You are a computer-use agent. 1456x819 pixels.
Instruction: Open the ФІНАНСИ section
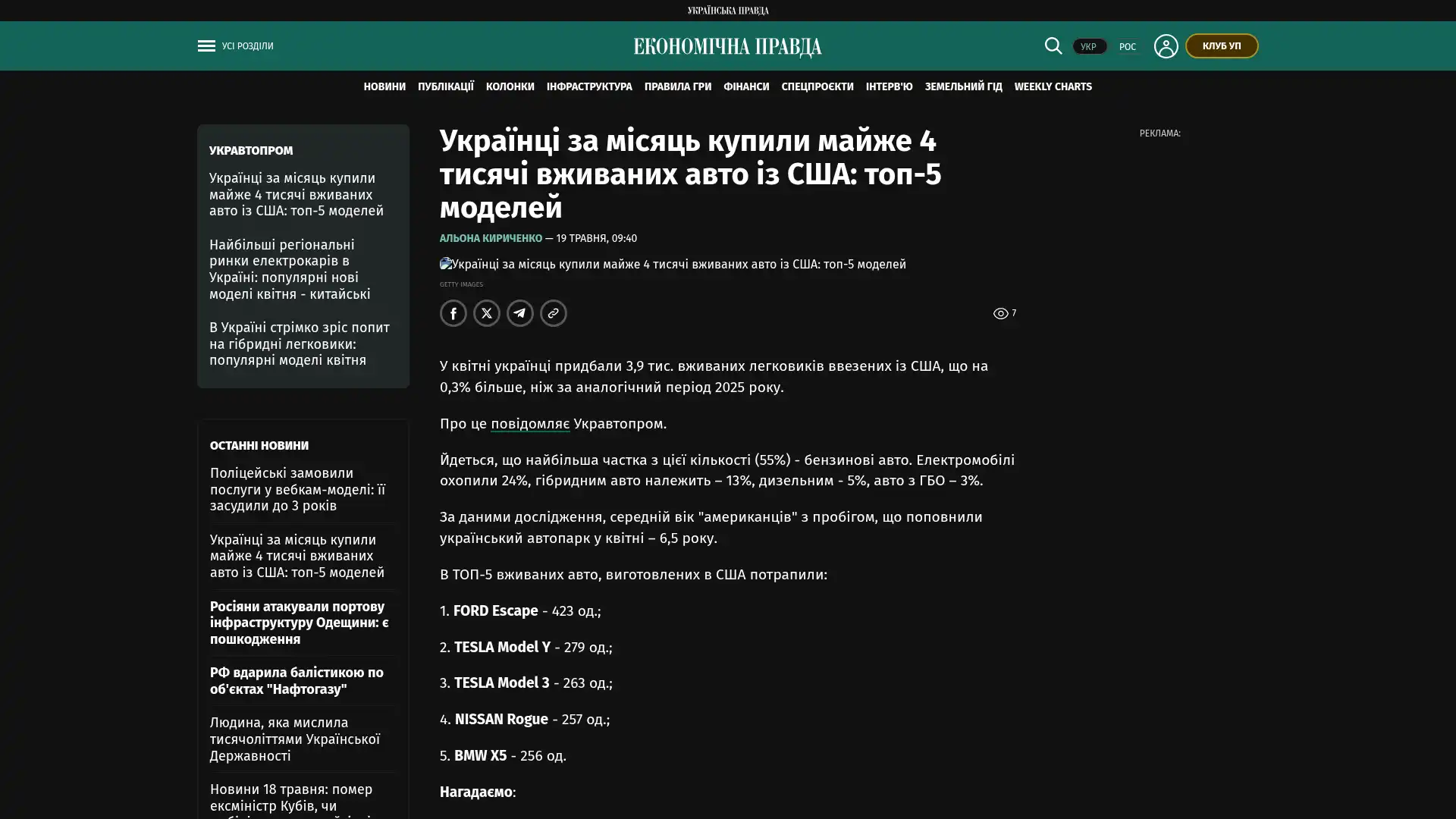[746, 86]
